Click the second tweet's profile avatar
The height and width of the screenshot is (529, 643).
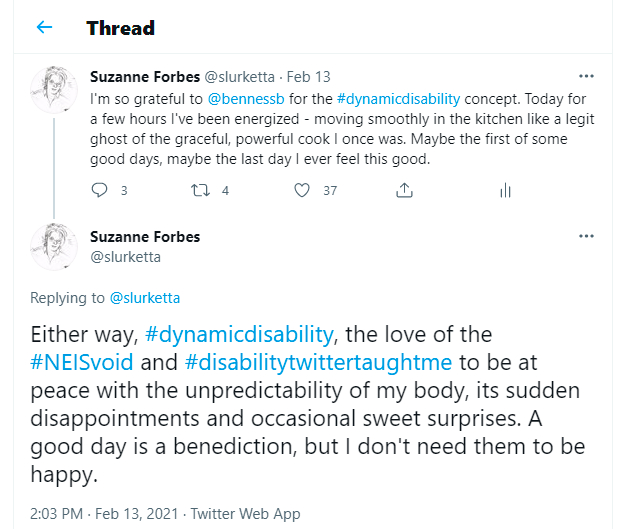coord(53,247)
